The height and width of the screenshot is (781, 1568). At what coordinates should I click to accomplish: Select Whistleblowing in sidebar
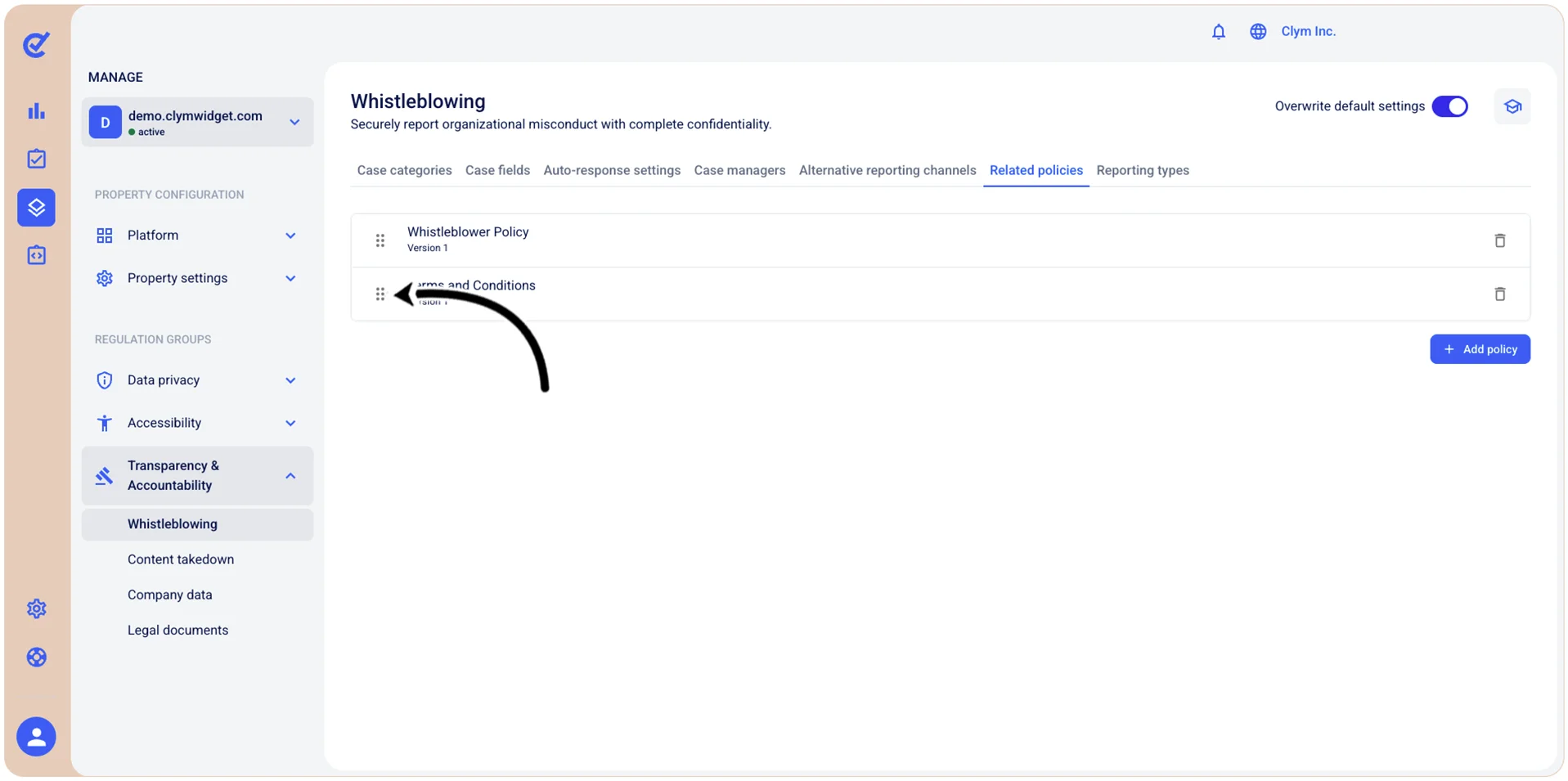pyautogui.click(x=197, y=524)
